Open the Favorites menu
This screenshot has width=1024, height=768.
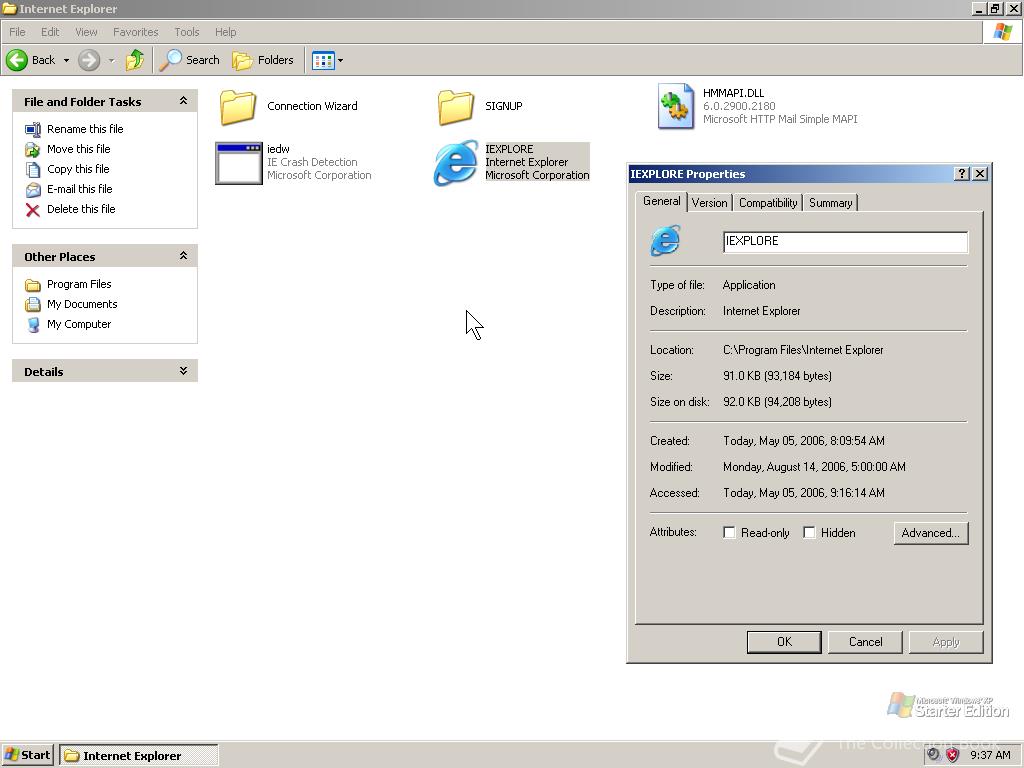pos(135,32)
